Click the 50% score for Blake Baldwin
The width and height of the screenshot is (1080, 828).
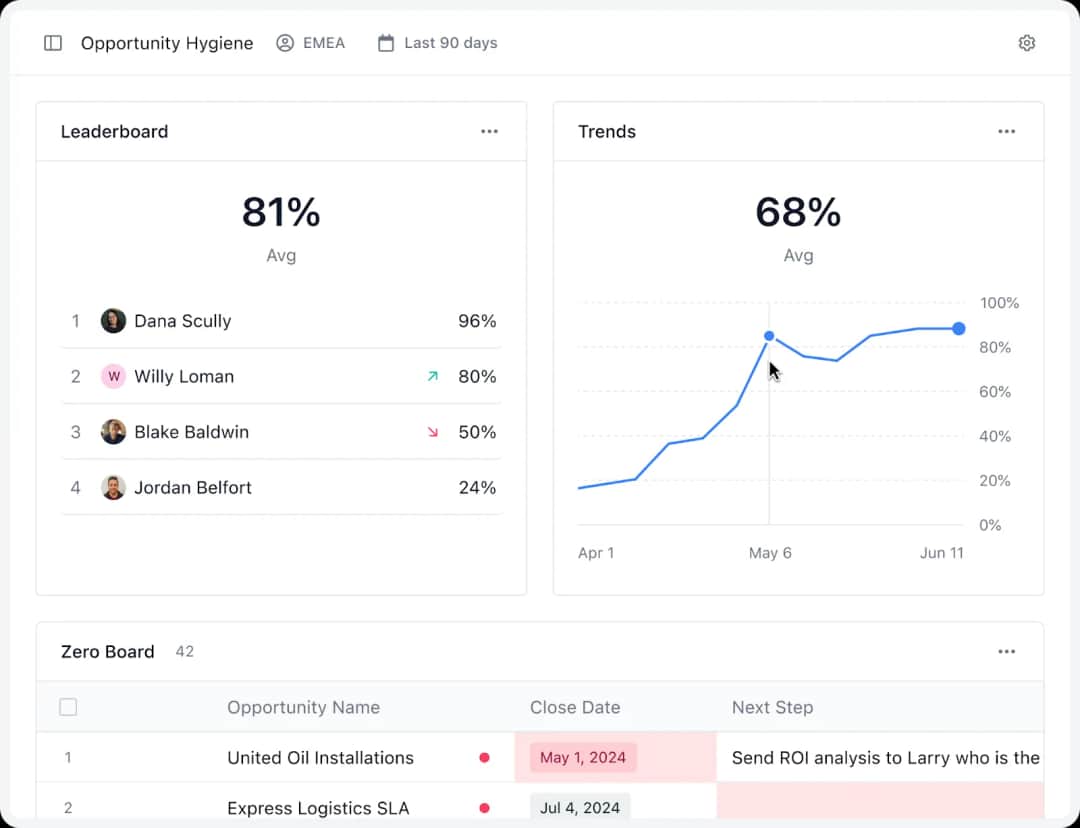477,432
